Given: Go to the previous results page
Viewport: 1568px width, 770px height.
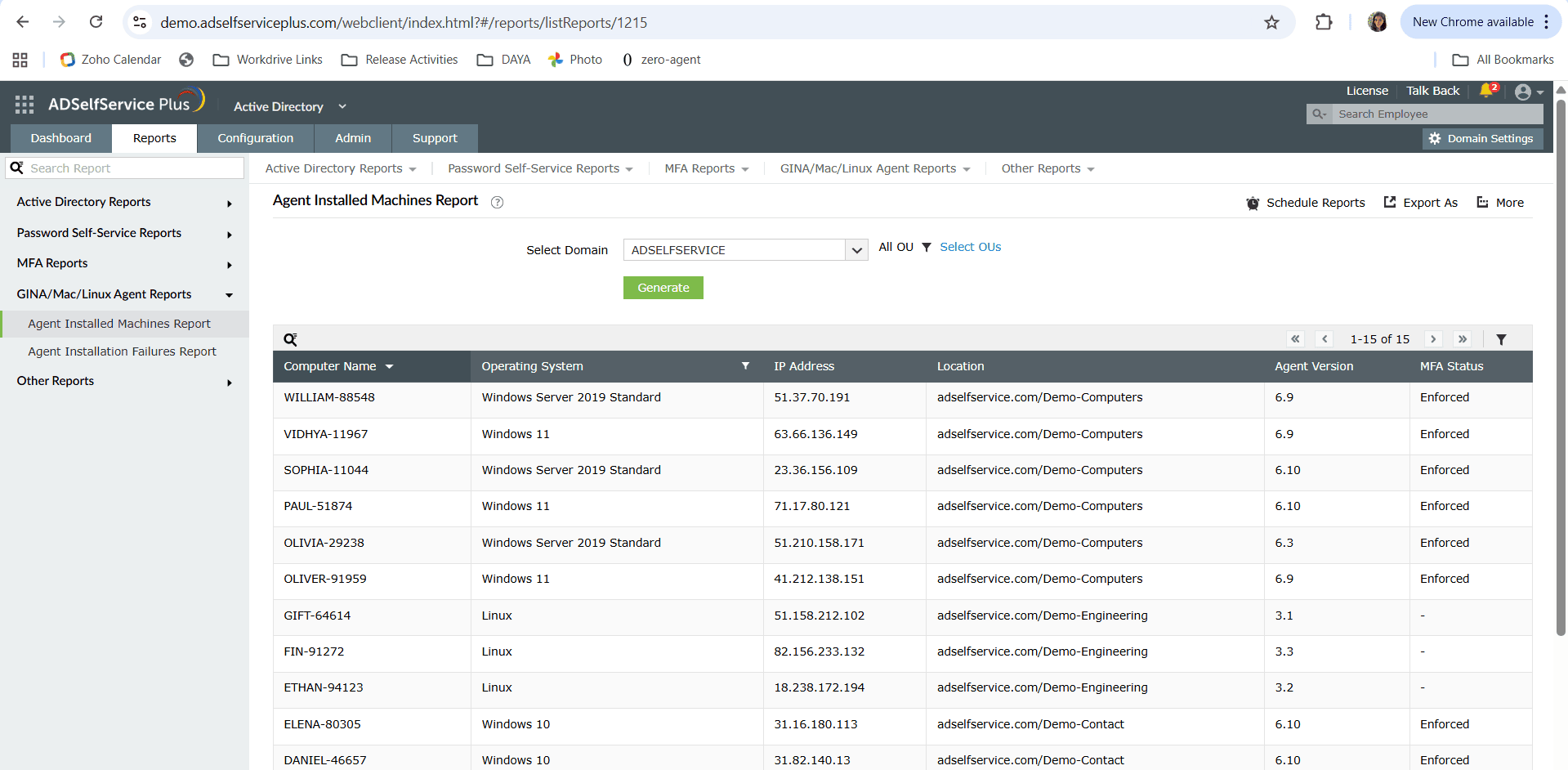Looking at the screenshot, I should click(x=1325, y=338).
